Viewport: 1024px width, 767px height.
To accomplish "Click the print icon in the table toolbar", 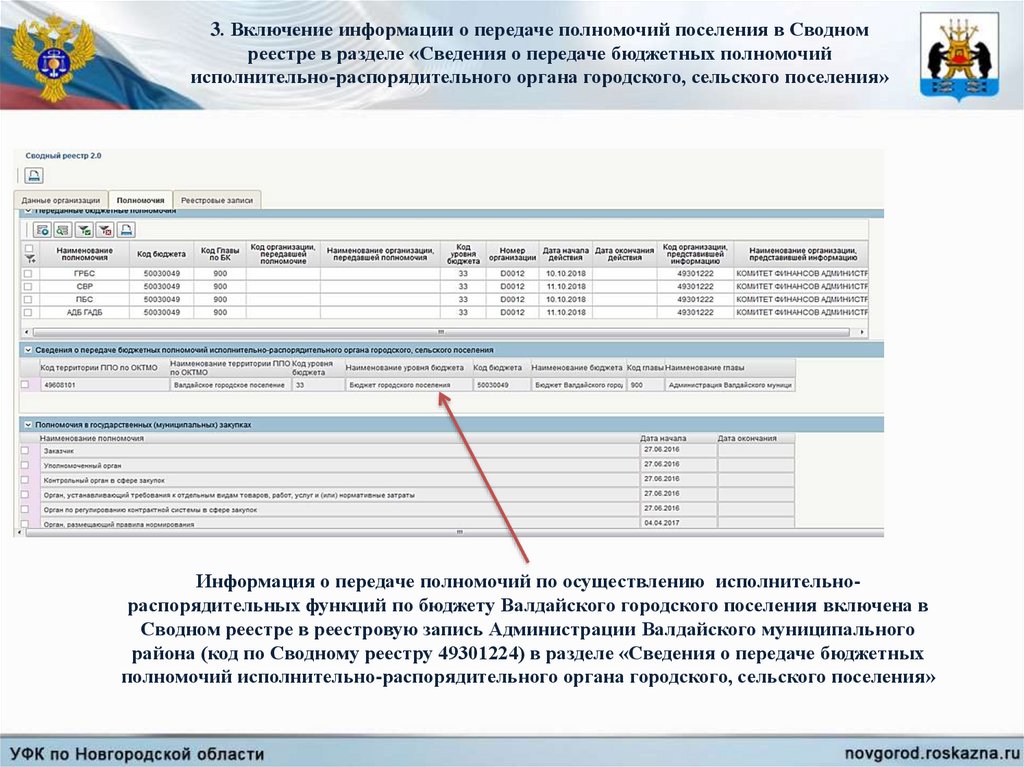I will tap(125, 229).
